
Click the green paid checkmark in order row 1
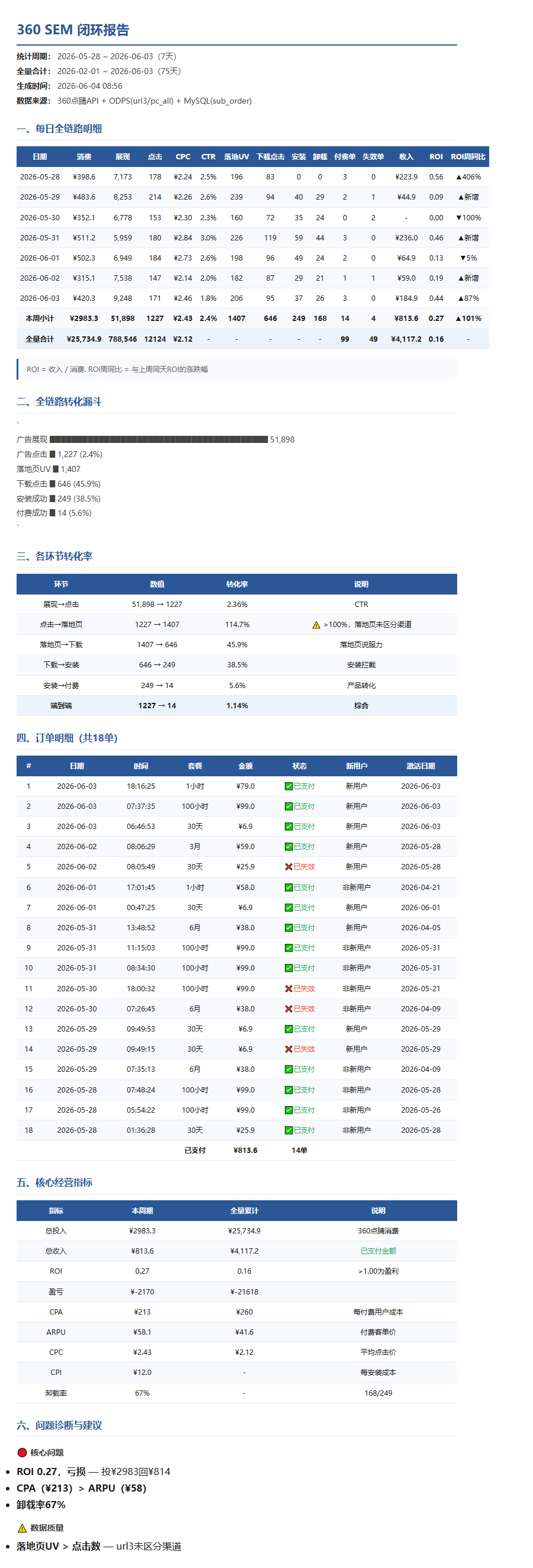pos(289,786)
